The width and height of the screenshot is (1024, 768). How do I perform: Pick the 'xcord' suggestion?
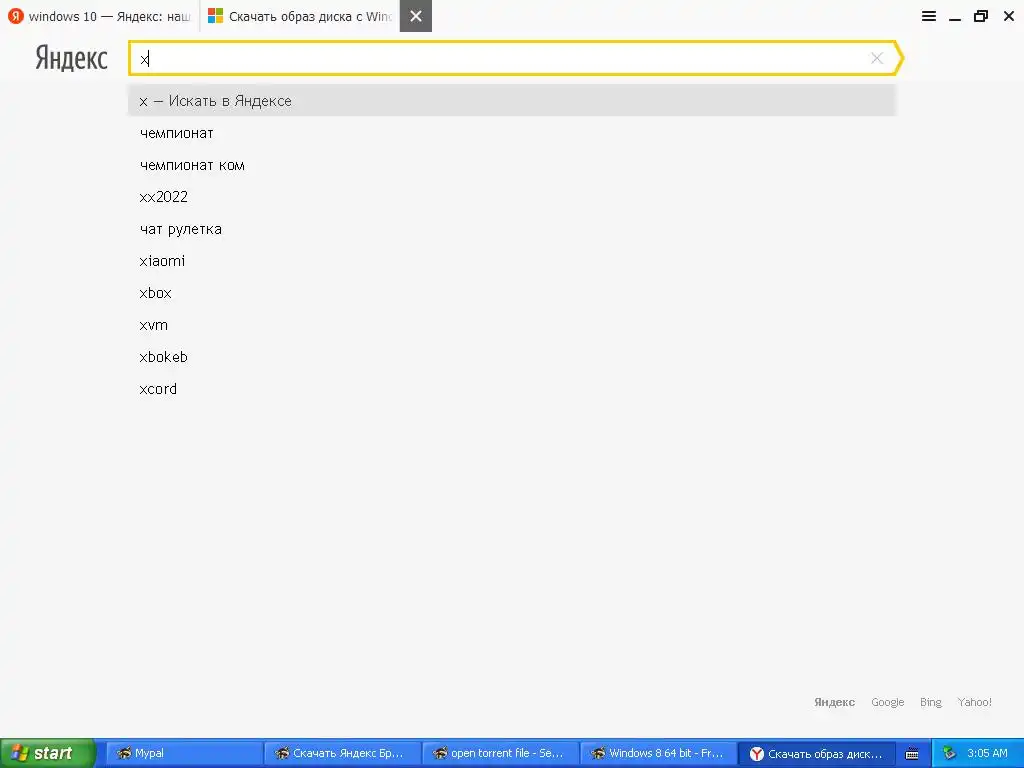tap(512, 389)
